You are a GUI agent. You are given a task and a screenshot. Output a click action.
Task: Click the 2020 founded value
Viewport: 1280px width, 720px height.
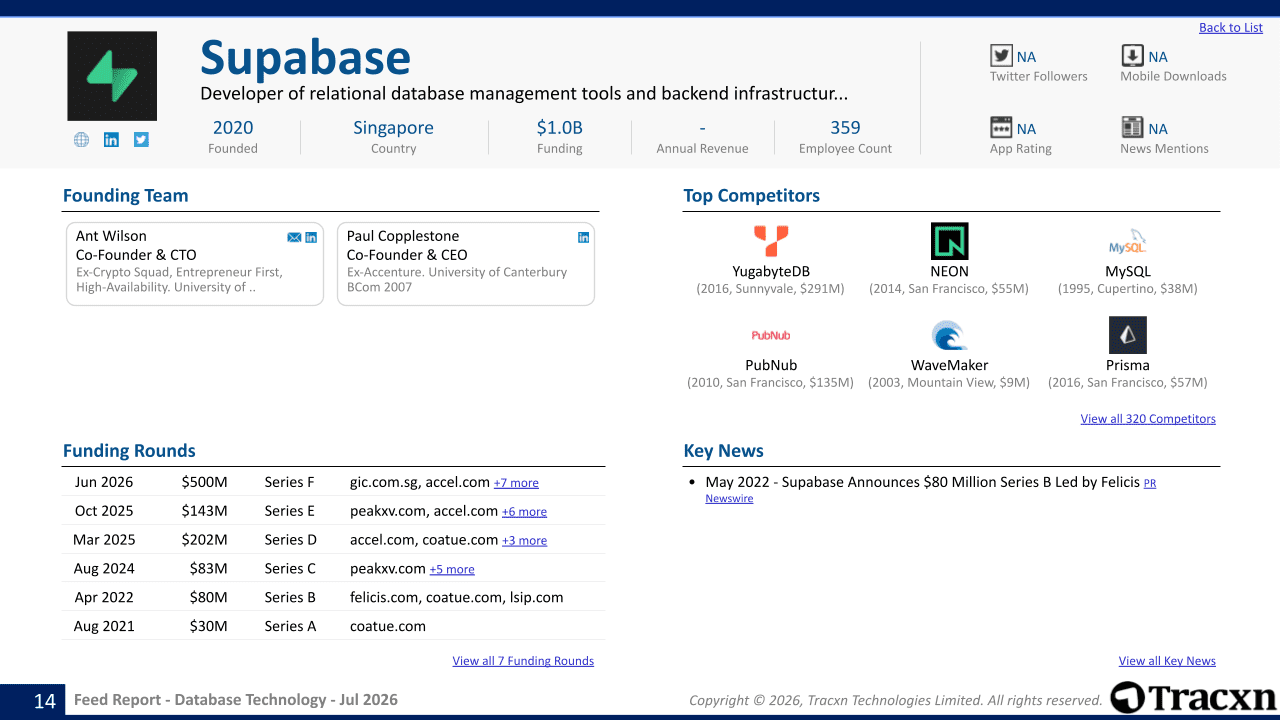point(233,127)
